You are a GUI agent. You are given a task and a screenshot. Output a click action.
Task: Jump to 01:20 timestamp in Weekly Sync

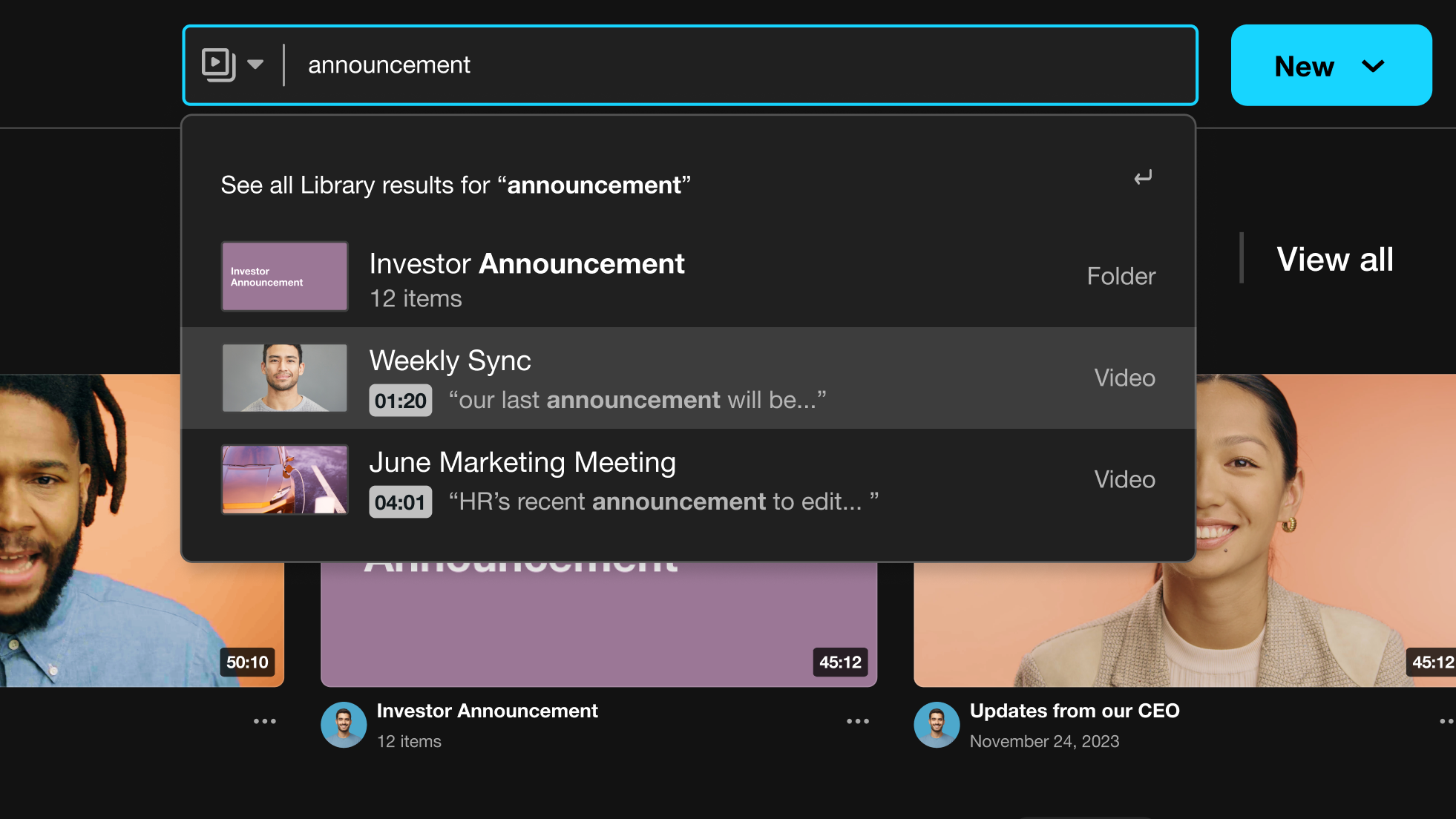click(x=400, y=401)
